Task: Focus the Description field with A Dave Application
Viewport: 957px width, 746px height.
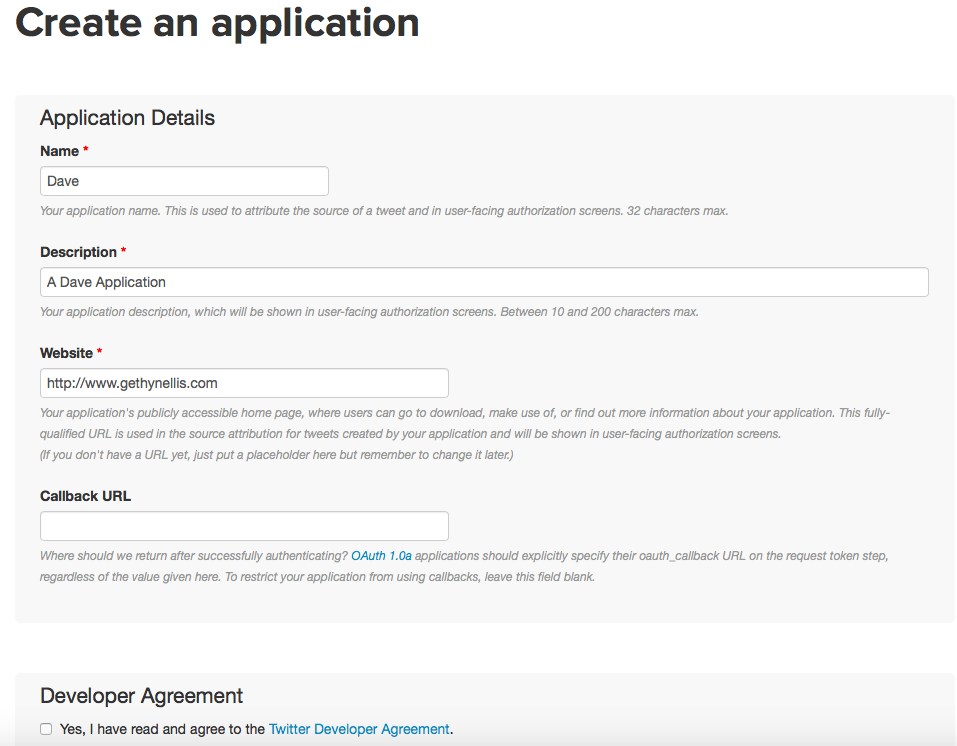Action: [484, 282]
